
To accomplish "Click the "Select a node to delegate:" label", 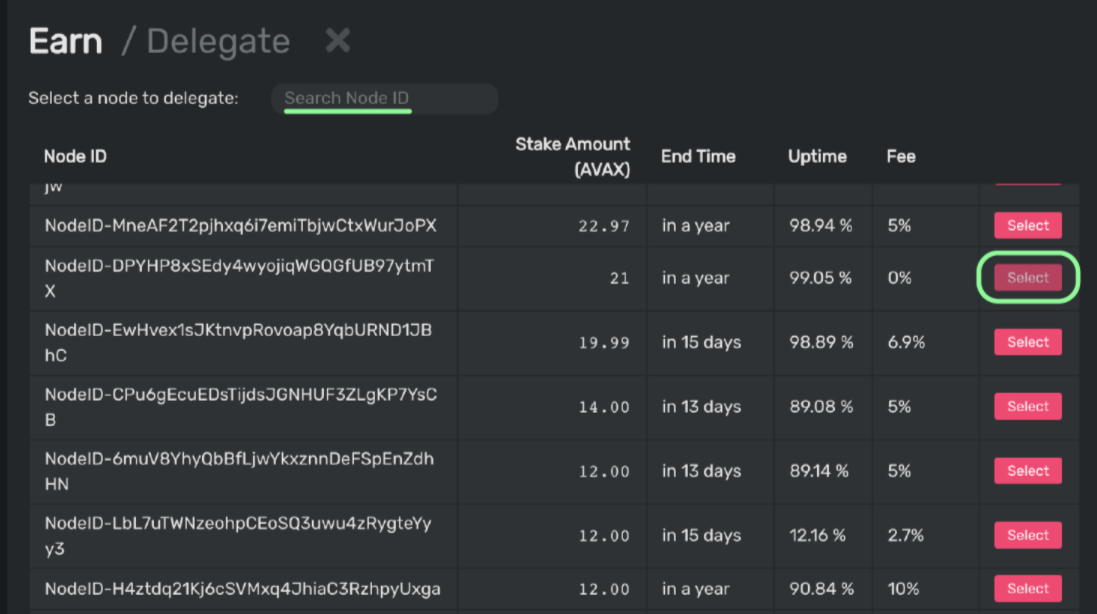I will coord(133,99).
